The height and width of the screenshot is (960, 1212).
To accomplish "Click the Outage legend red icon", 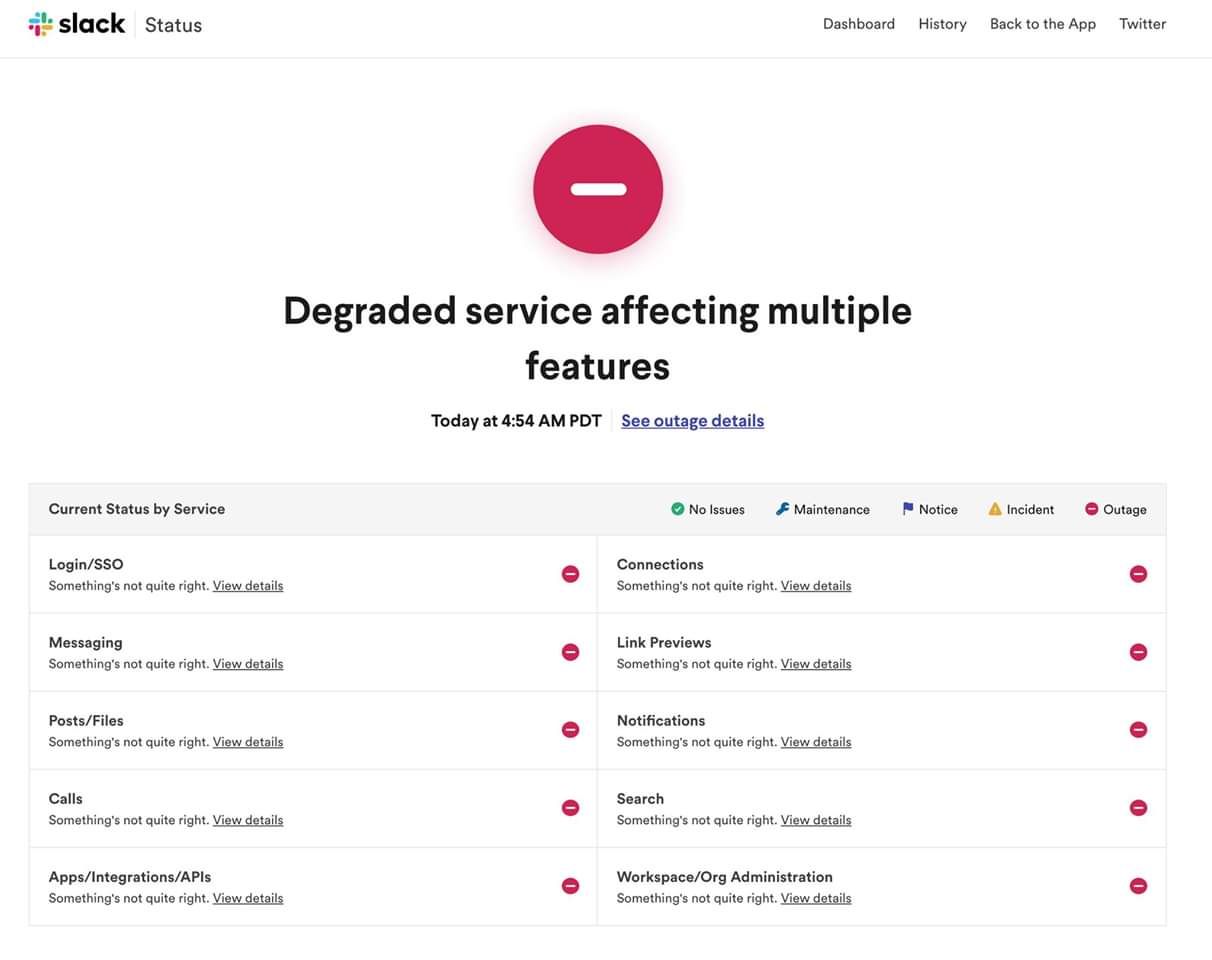I will (x=1092, y=509).
